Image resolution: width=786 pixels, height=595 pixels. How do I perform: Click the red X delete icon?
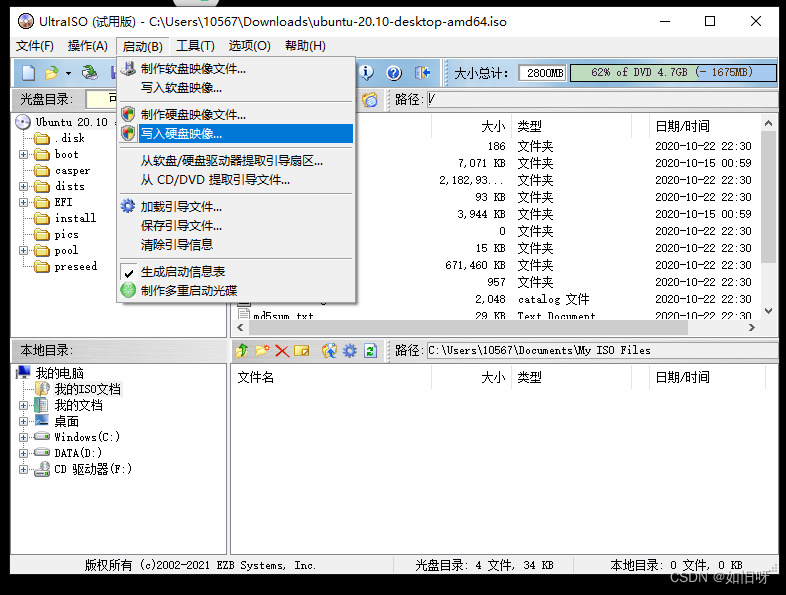click(282, 351)
